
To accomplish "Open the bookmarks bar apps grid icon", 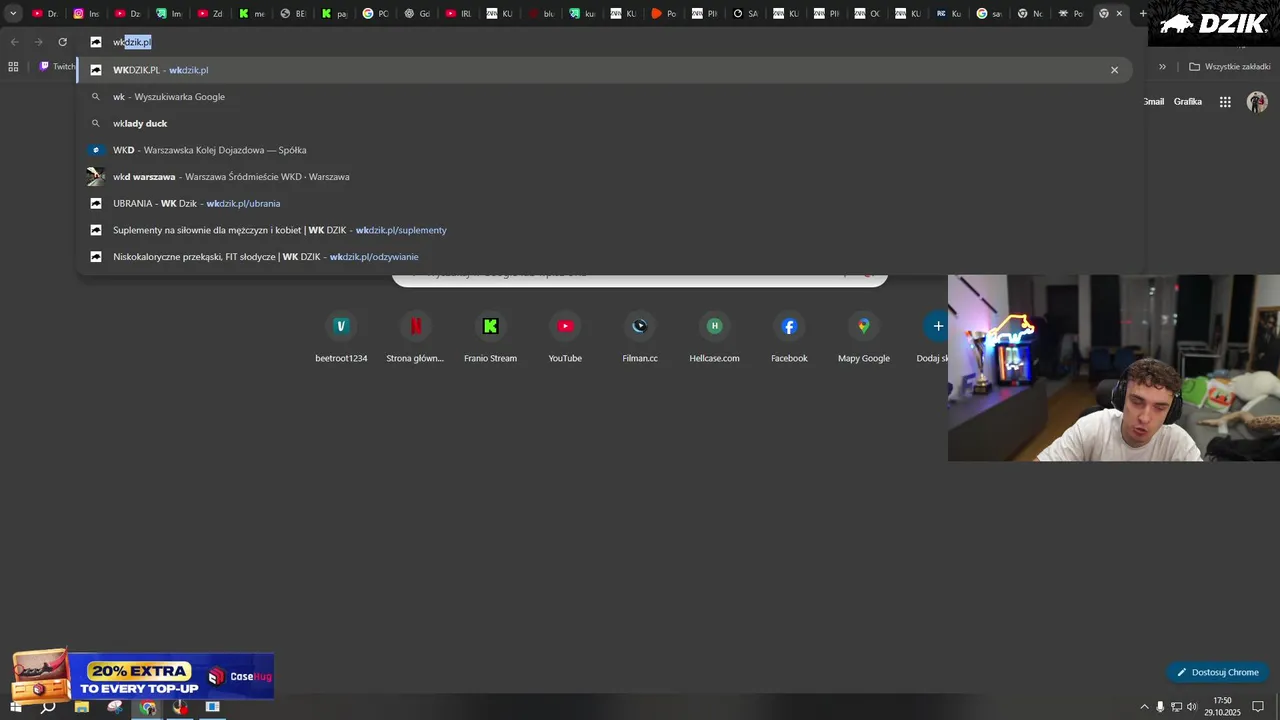I will coord(13,67).
